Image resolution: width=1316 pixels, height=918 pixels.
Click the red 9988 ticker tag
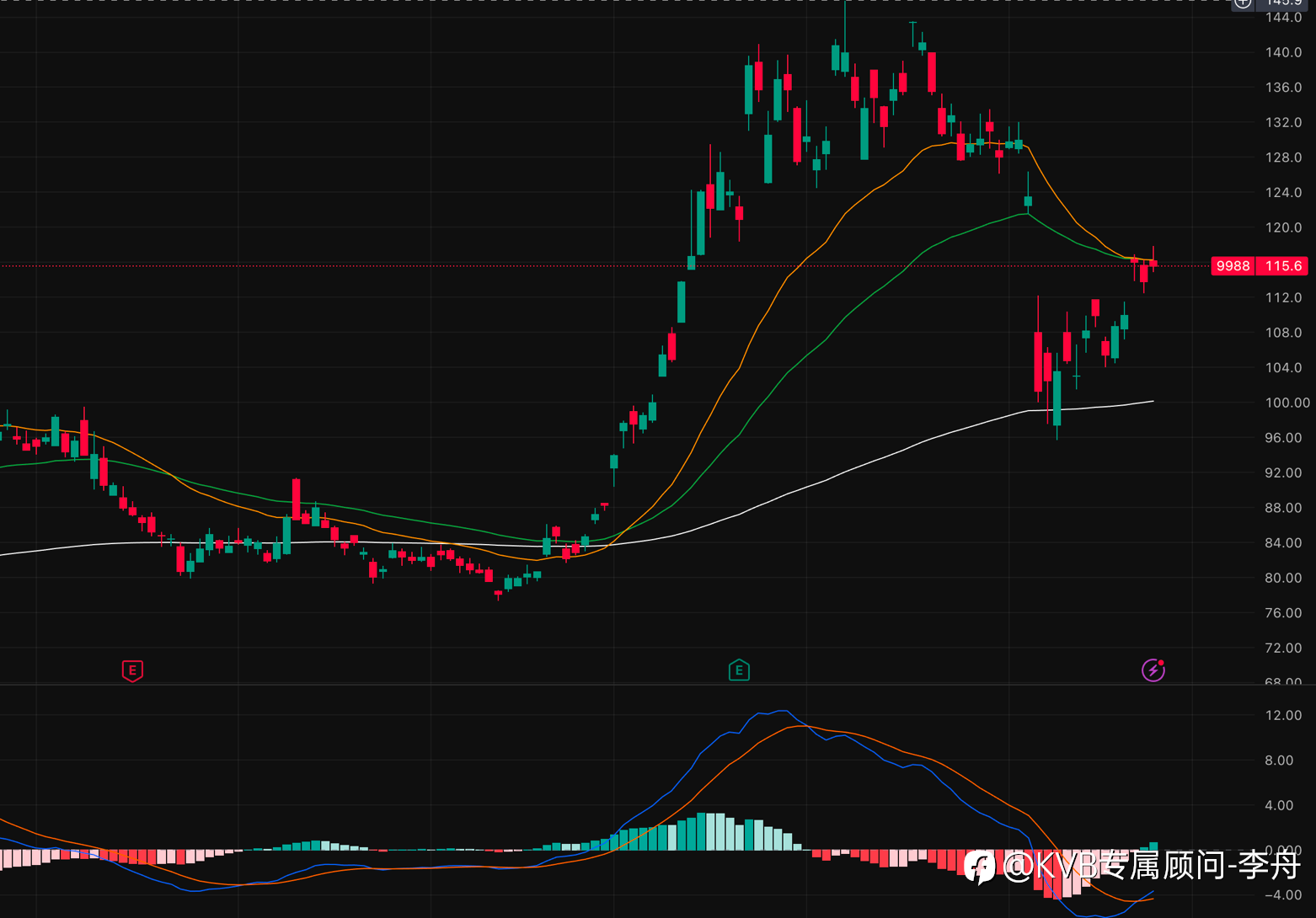pyautogui.click(x=1233, y=266)
